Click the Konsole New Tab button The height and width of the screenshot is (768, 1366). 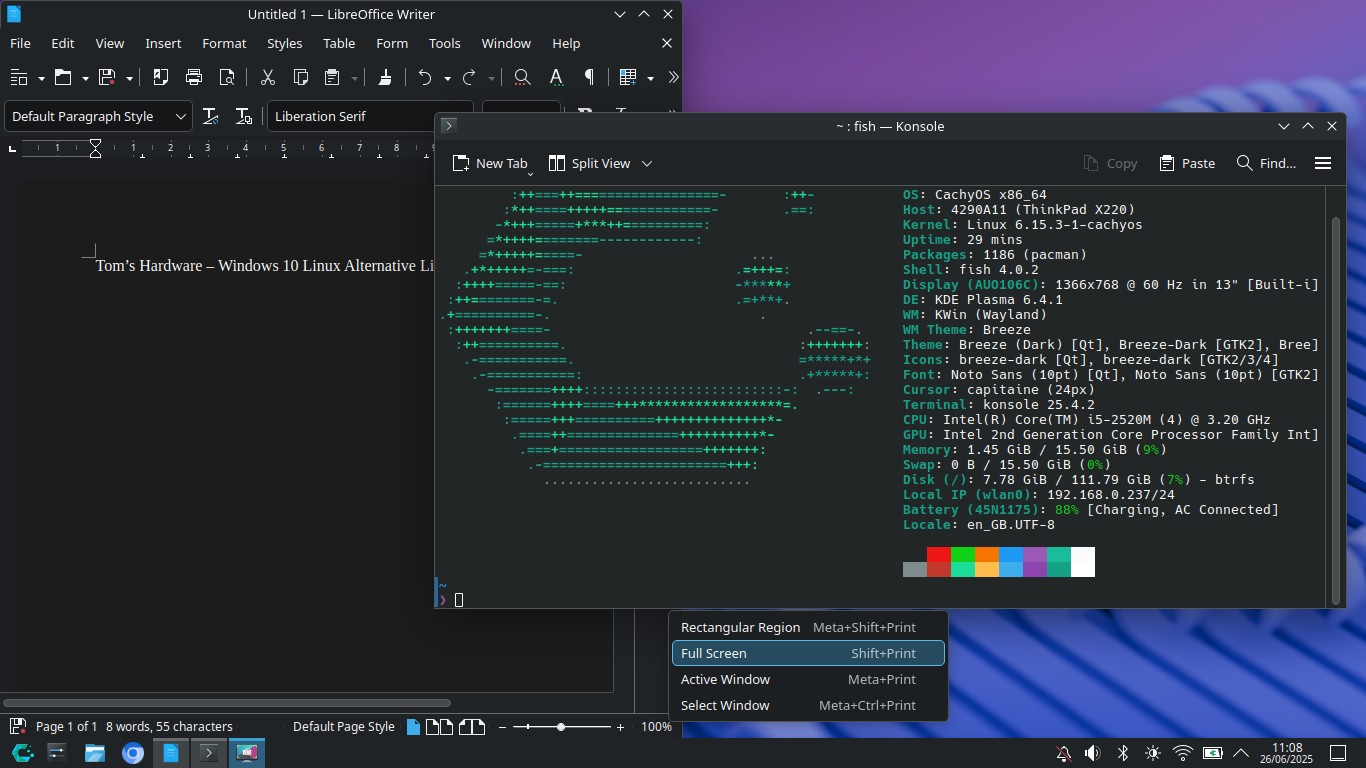point(489,163)
